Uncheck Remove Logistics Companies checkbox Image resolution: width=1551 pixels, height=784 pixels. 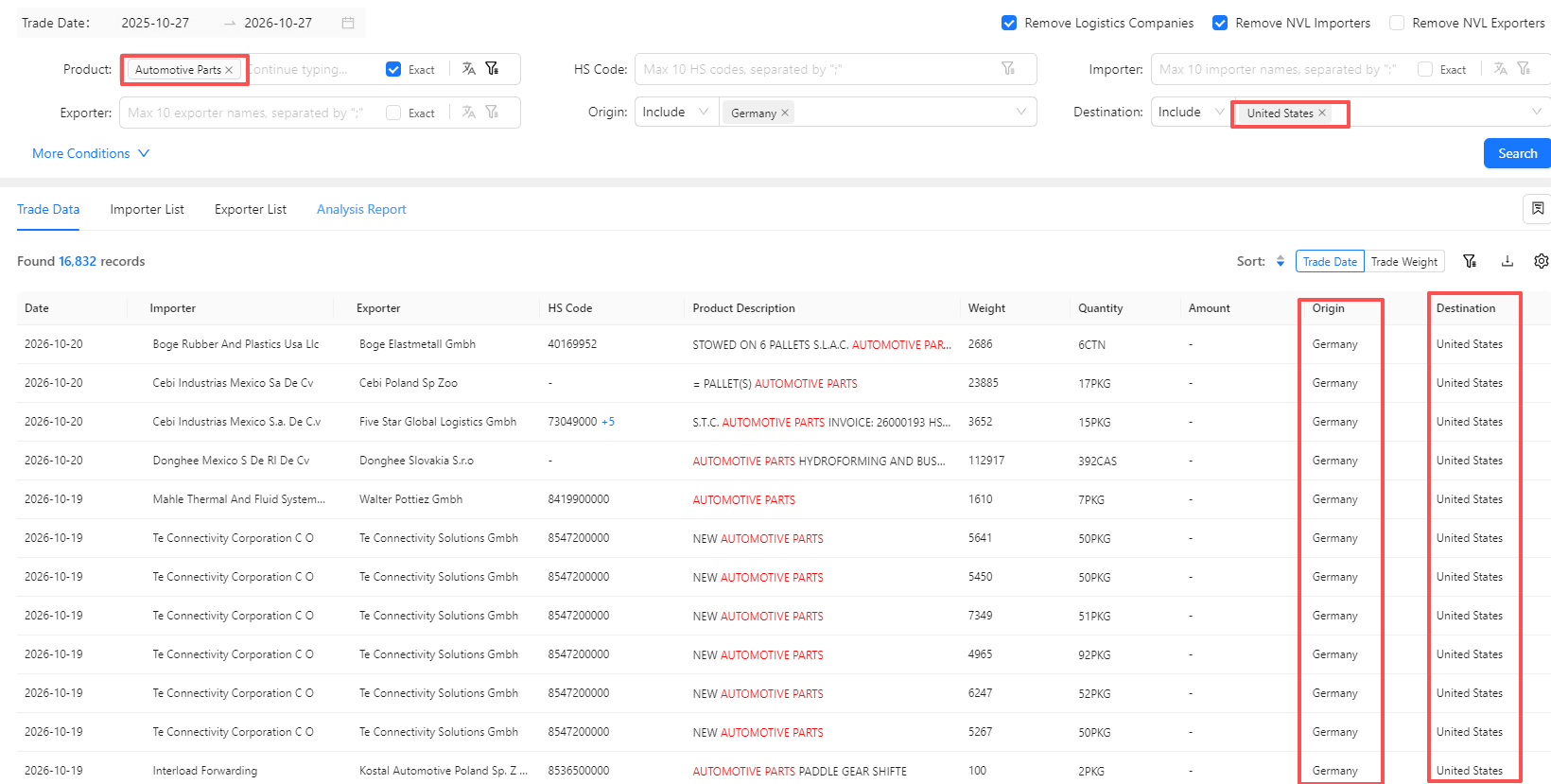[1009, 23]
